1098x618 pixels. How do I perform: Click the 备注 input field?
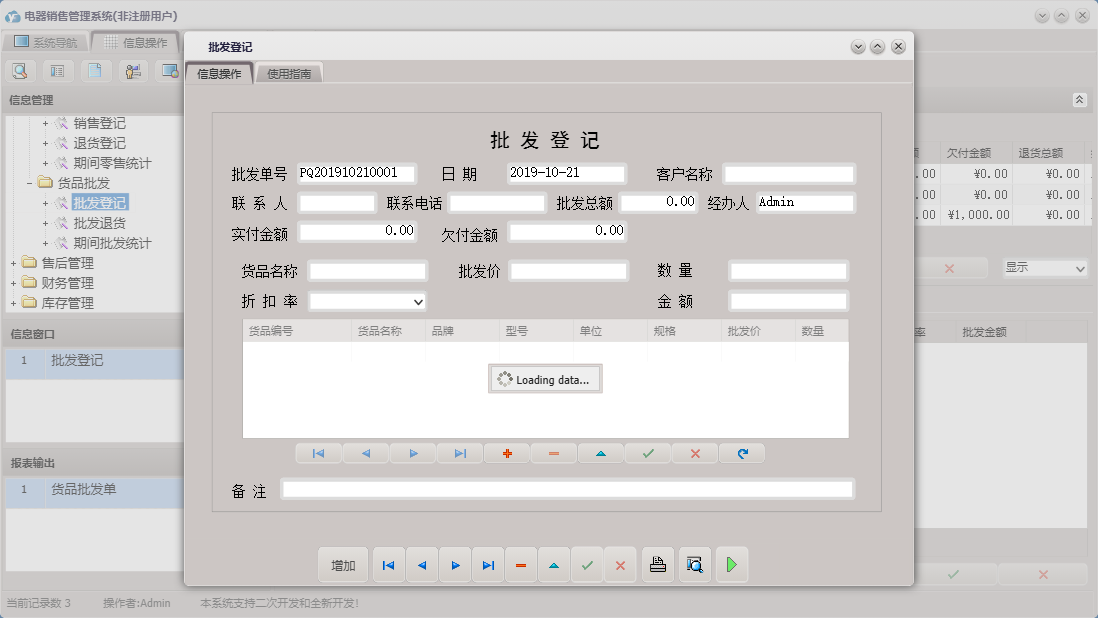pos(568,489)
